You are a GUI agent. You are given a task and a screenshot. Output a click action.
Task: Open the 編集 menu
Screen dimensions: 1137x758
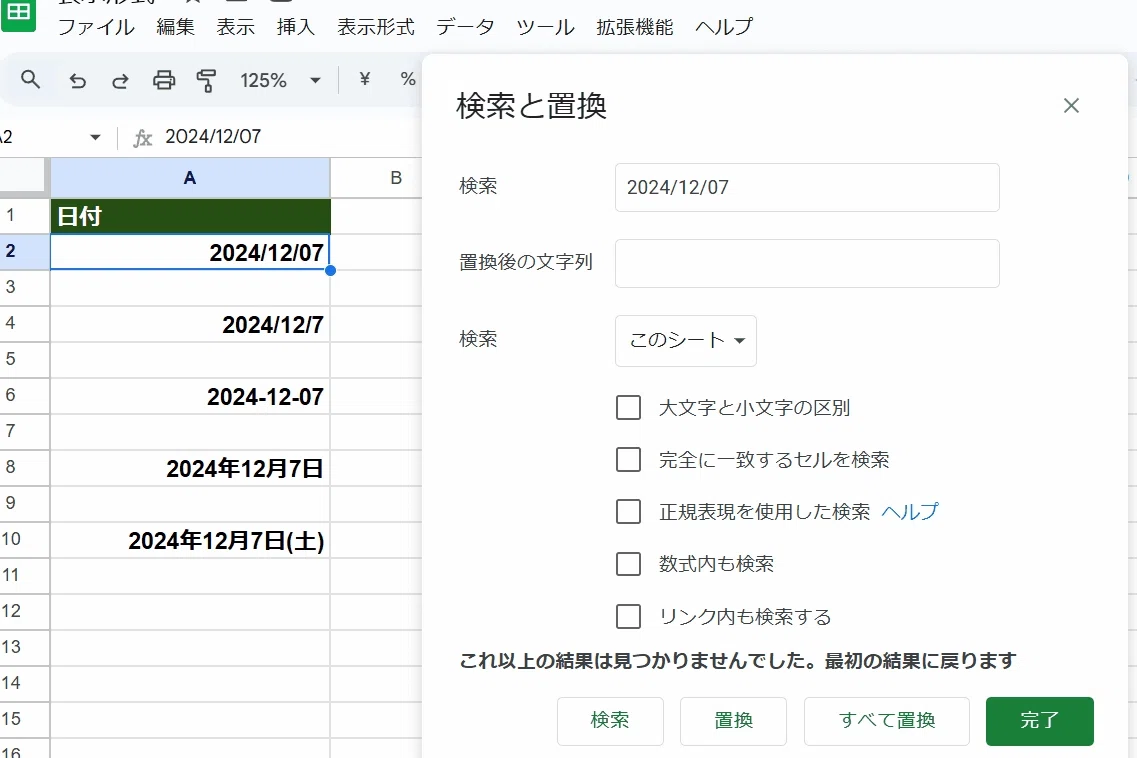tap(175, 27)
